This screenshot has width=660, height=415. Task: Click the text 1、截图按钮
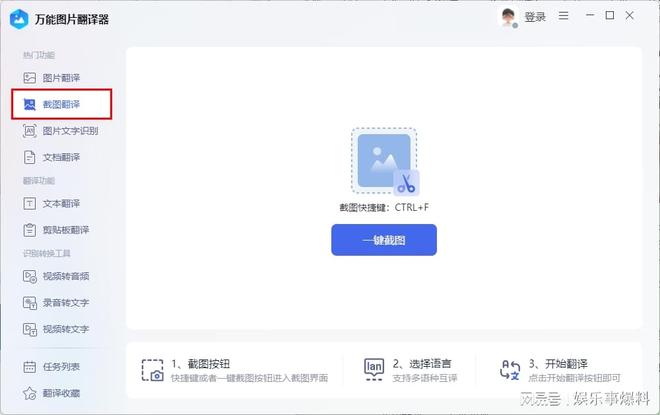200,364
